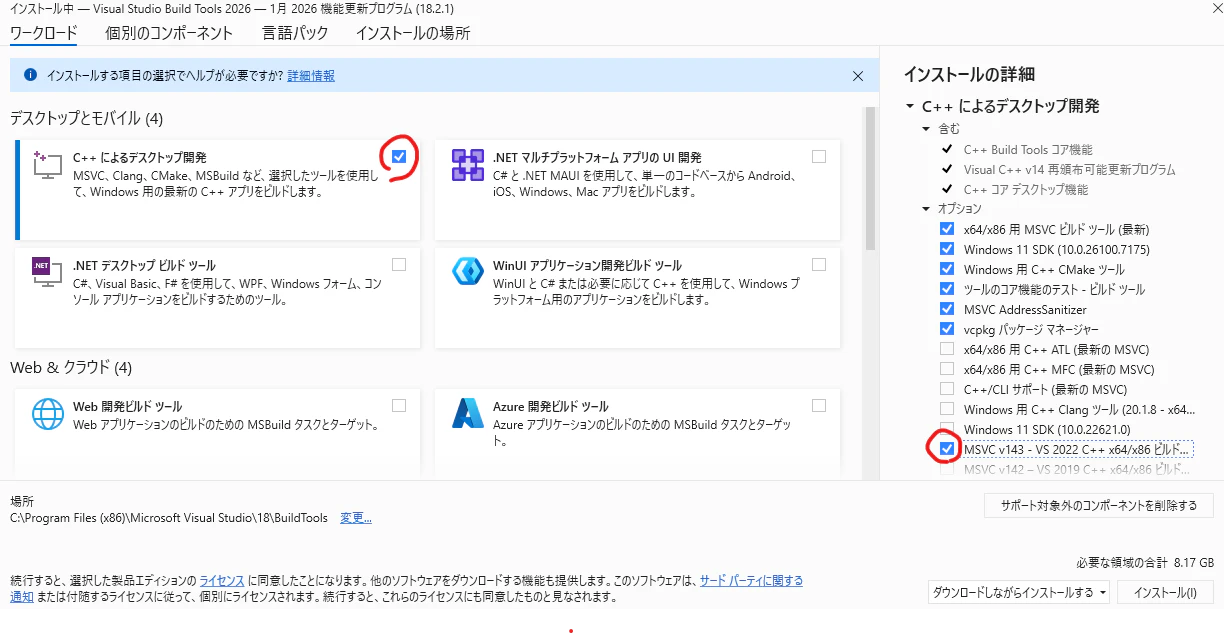
Task: Uncheck vcpkg パッケージ マネージャー
Action: point(947,329)
